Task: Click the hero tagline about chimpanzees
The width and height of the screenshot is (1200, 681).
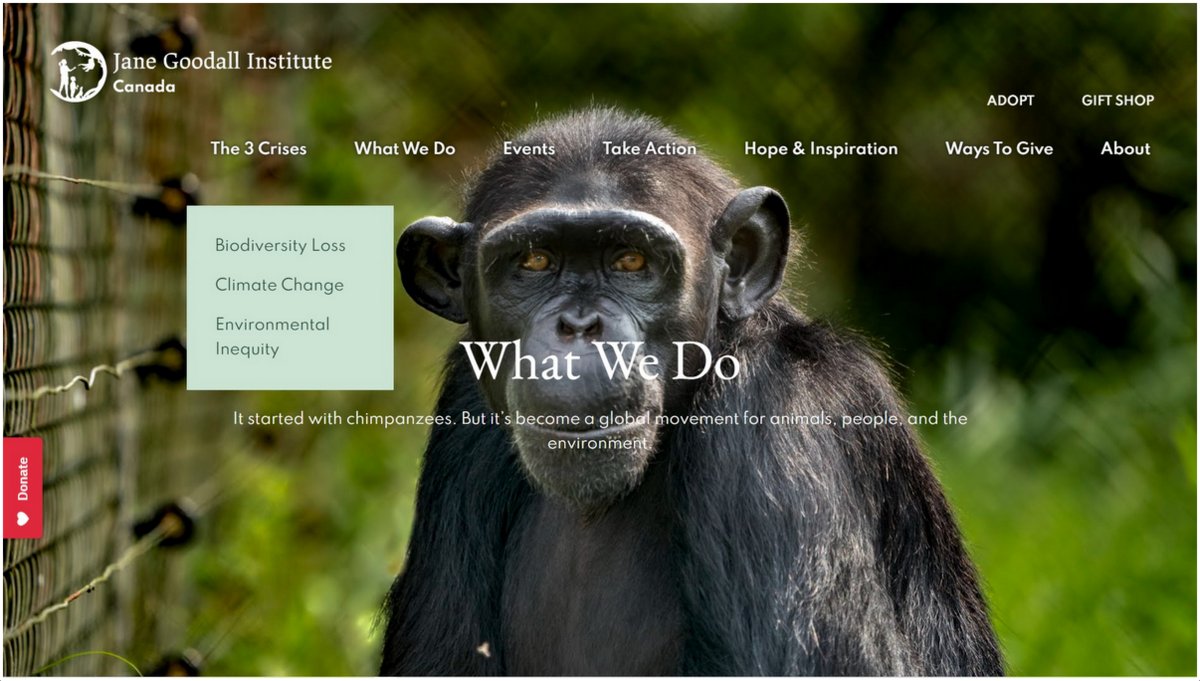Action: 600,430
